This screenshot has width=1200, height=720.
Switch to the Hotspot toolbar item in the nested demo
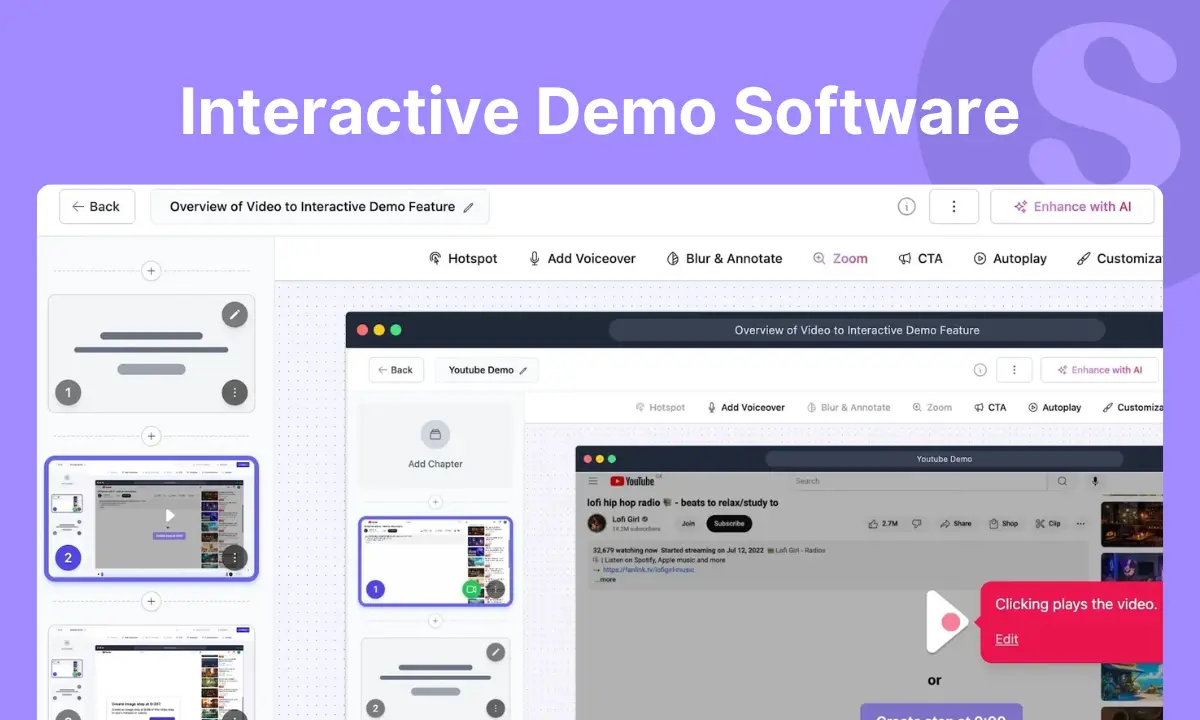[x=662, y=407]
